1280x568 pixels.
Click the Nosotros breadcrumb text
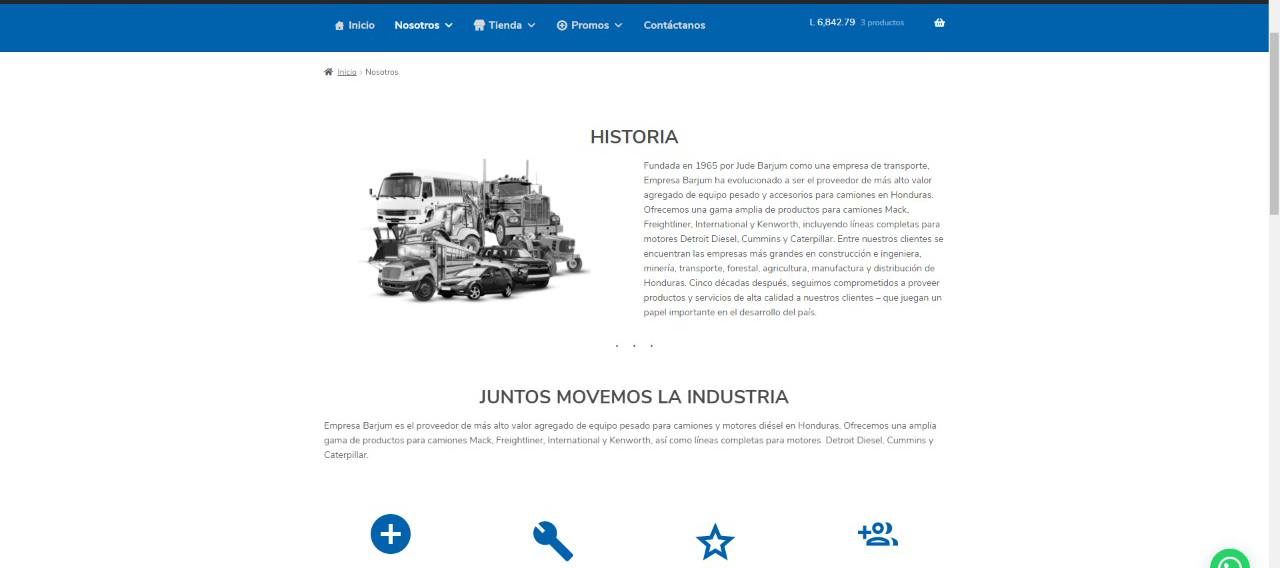(x=382, y=72)
